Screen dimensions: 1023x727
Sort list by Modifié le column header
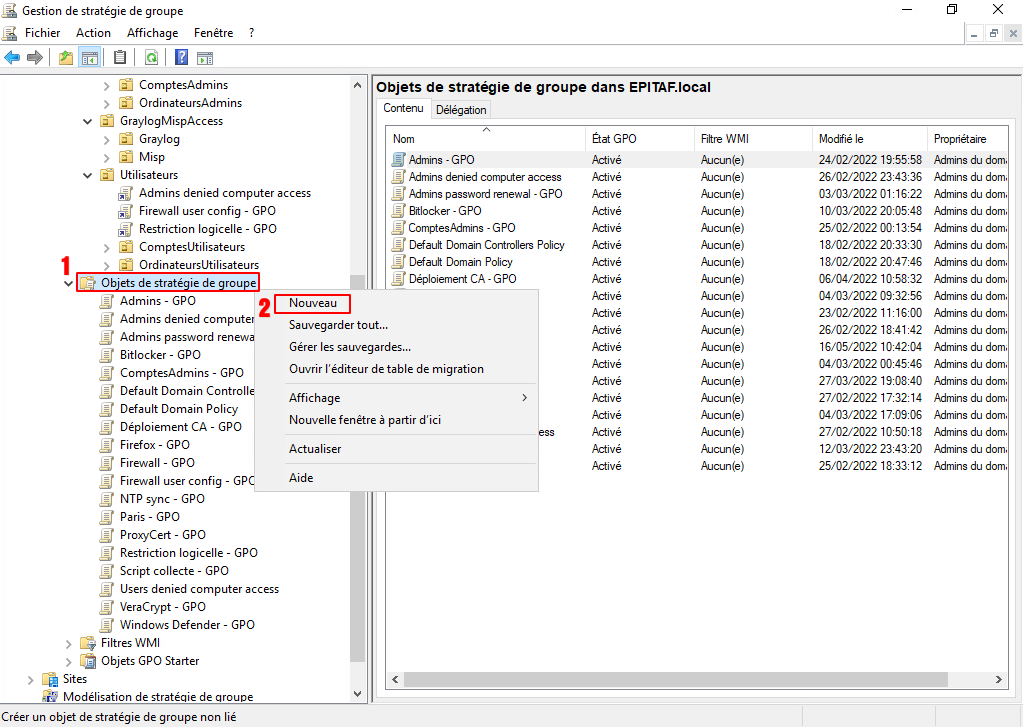[x=841, y=139]
